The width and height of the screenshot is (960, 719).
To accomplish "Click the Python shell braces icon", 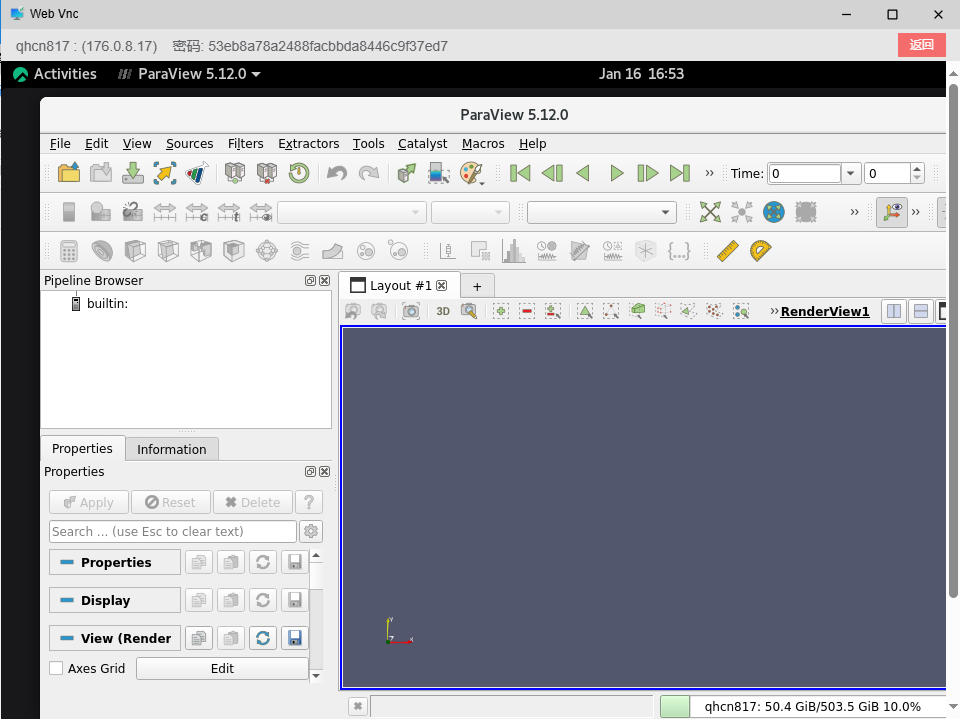I will coord(678,251).
